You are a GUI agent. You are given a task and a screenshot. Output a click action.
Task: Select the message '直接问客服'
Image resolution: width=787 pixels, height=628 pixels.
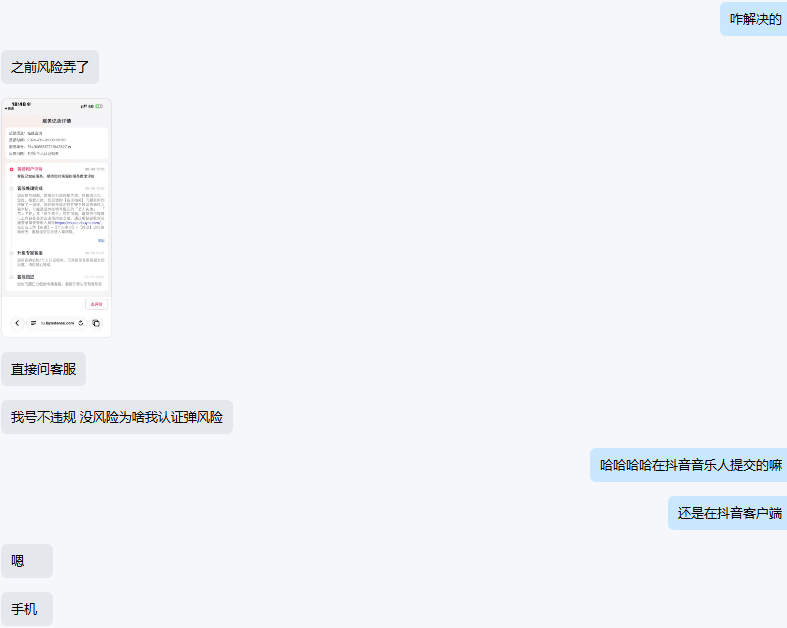click(x=43, y=369)
